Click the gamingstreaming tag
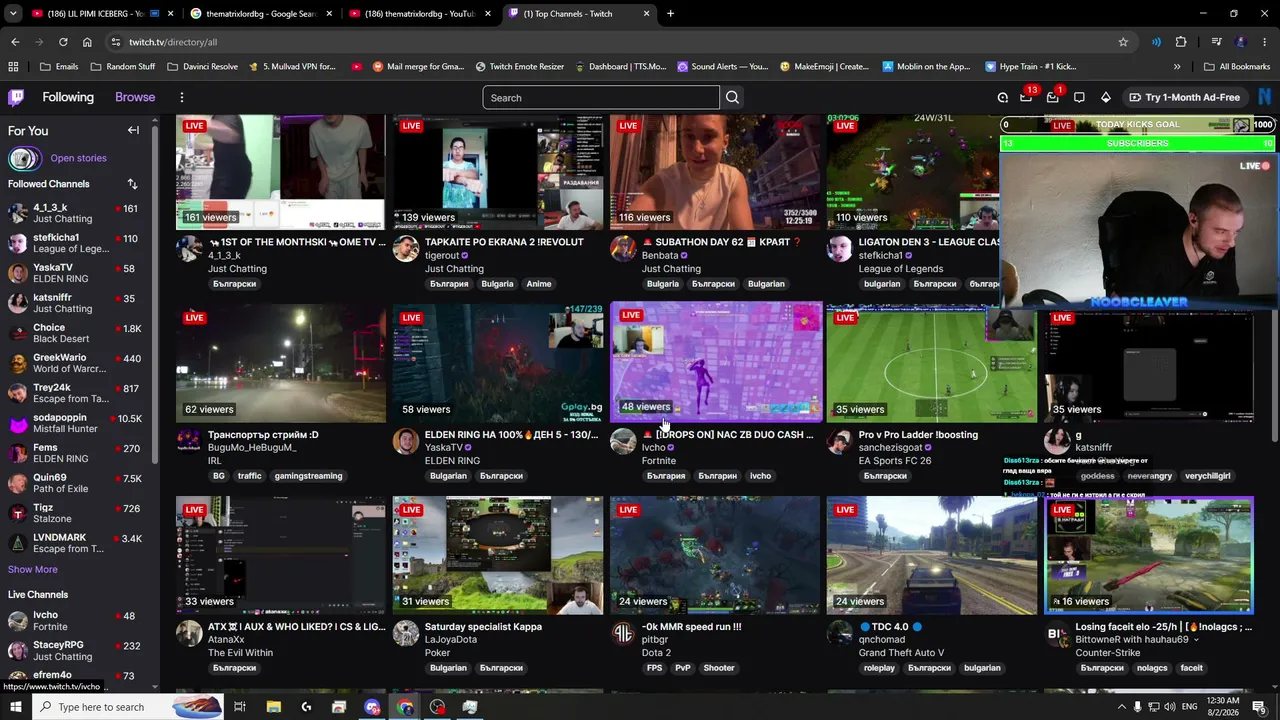This screenshot has width=1280, height=720. pyautogui.click(x=308, y=476)
